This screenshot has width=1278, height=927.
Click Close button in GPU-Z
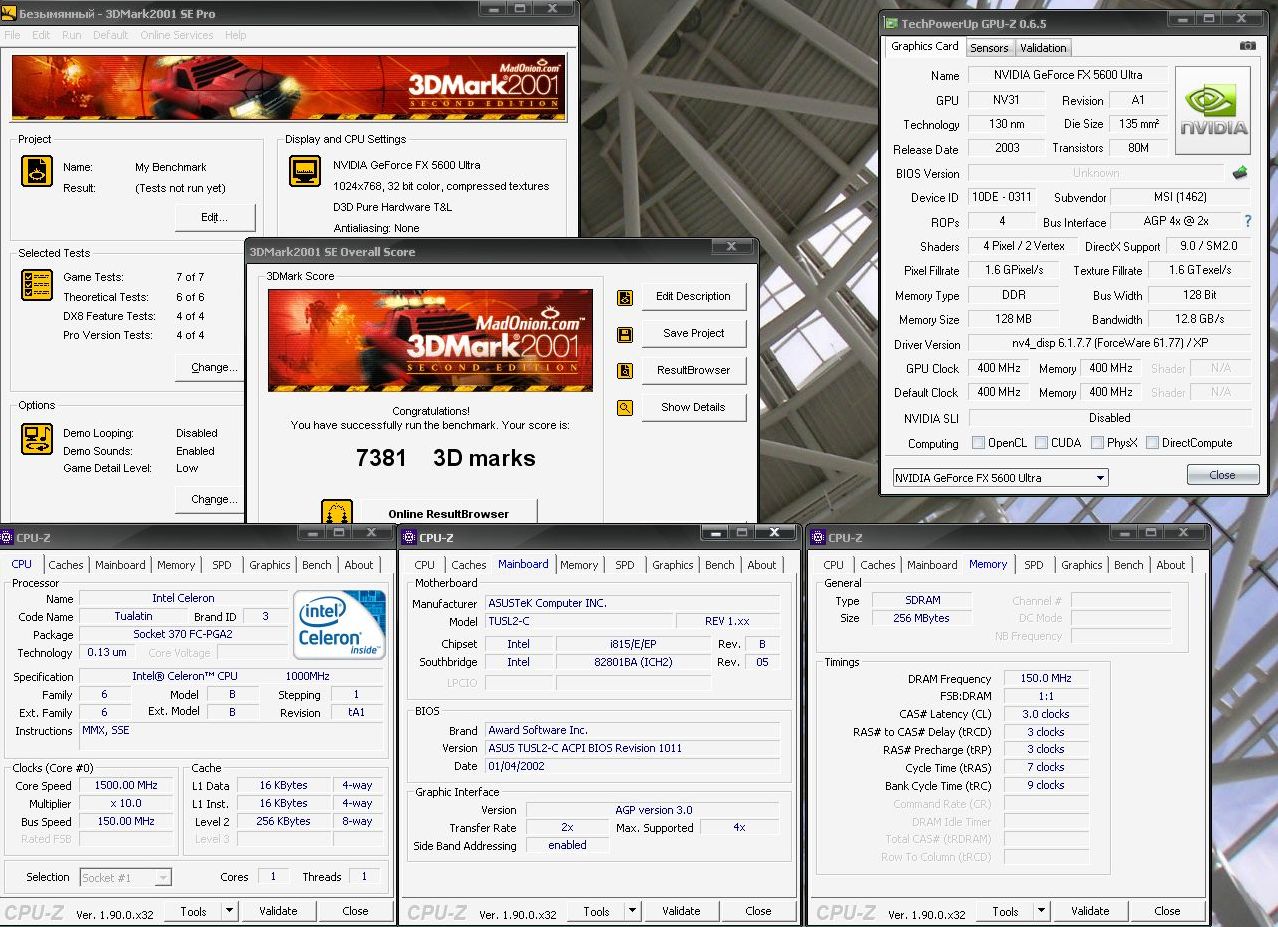1222,475
